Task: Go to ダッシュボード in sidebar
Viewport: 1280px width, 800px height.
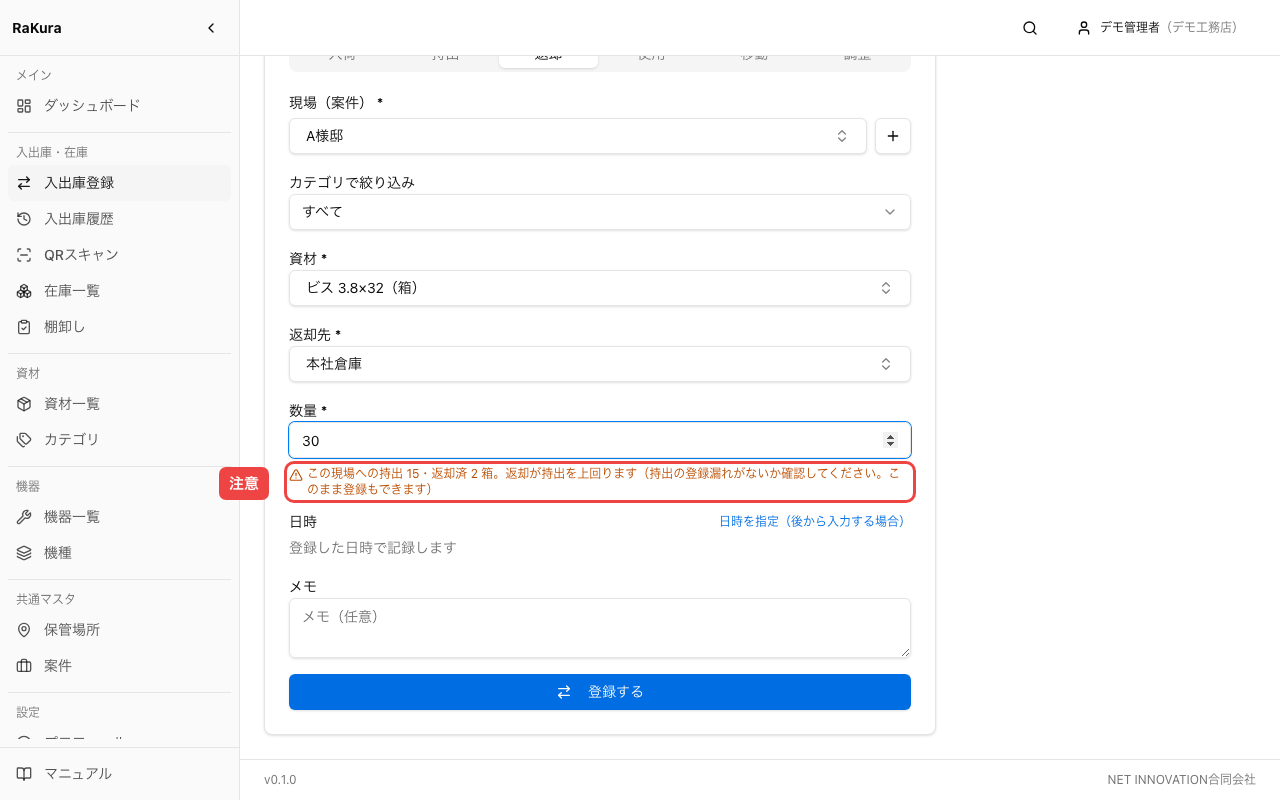Action: point(119,105)
